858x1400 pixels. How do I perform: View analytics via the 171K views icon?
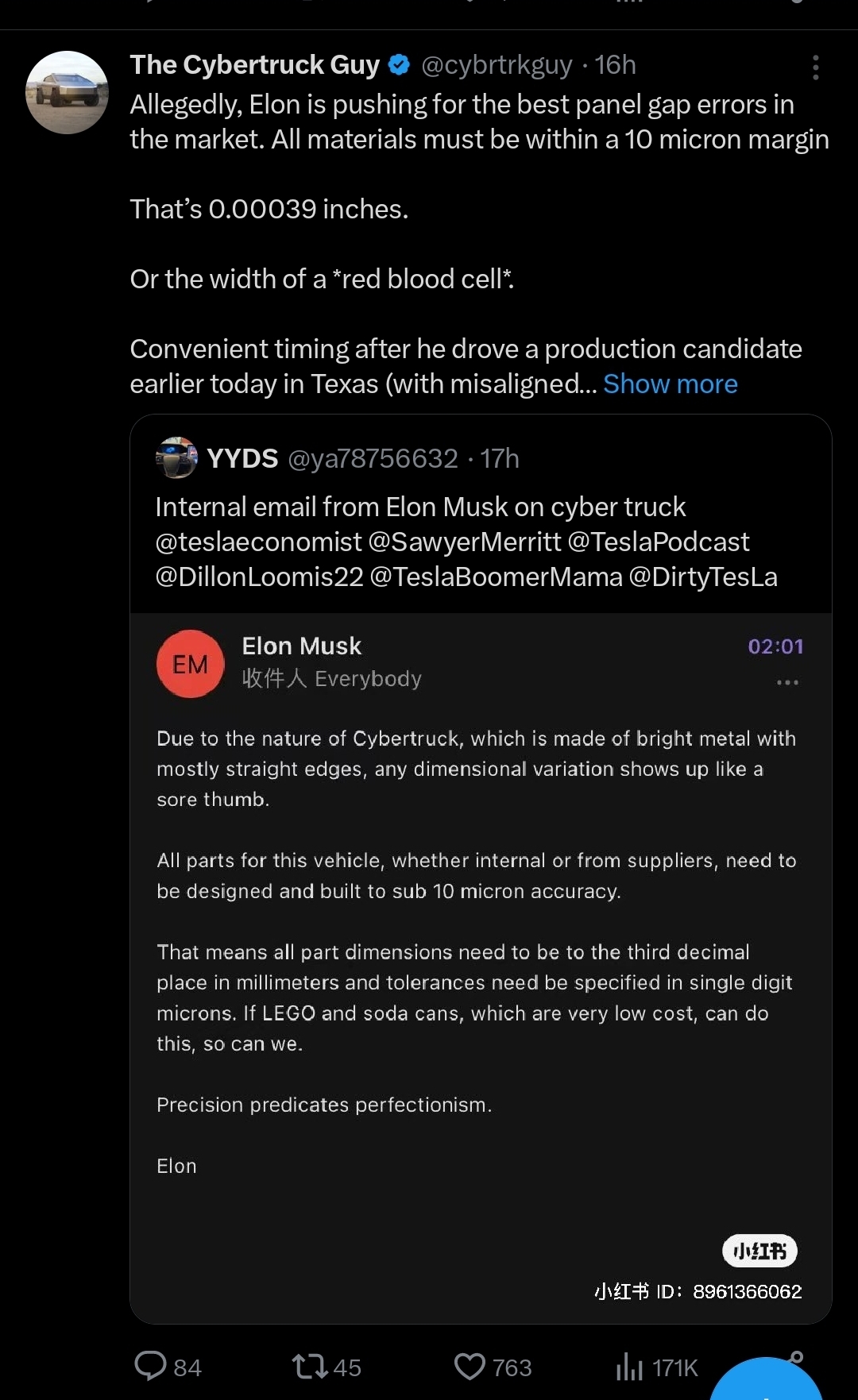(629, 1367)
